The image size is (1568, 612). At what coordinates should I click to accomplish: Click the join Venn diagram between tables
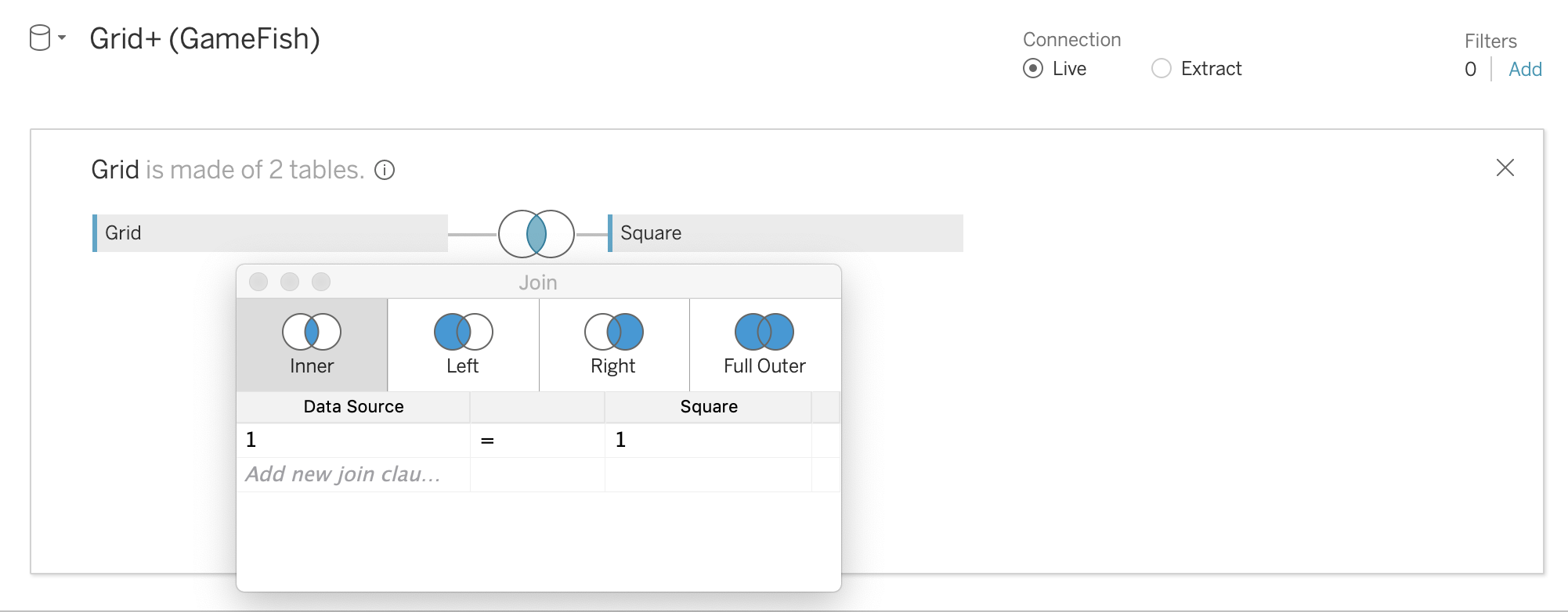point(537,234)
